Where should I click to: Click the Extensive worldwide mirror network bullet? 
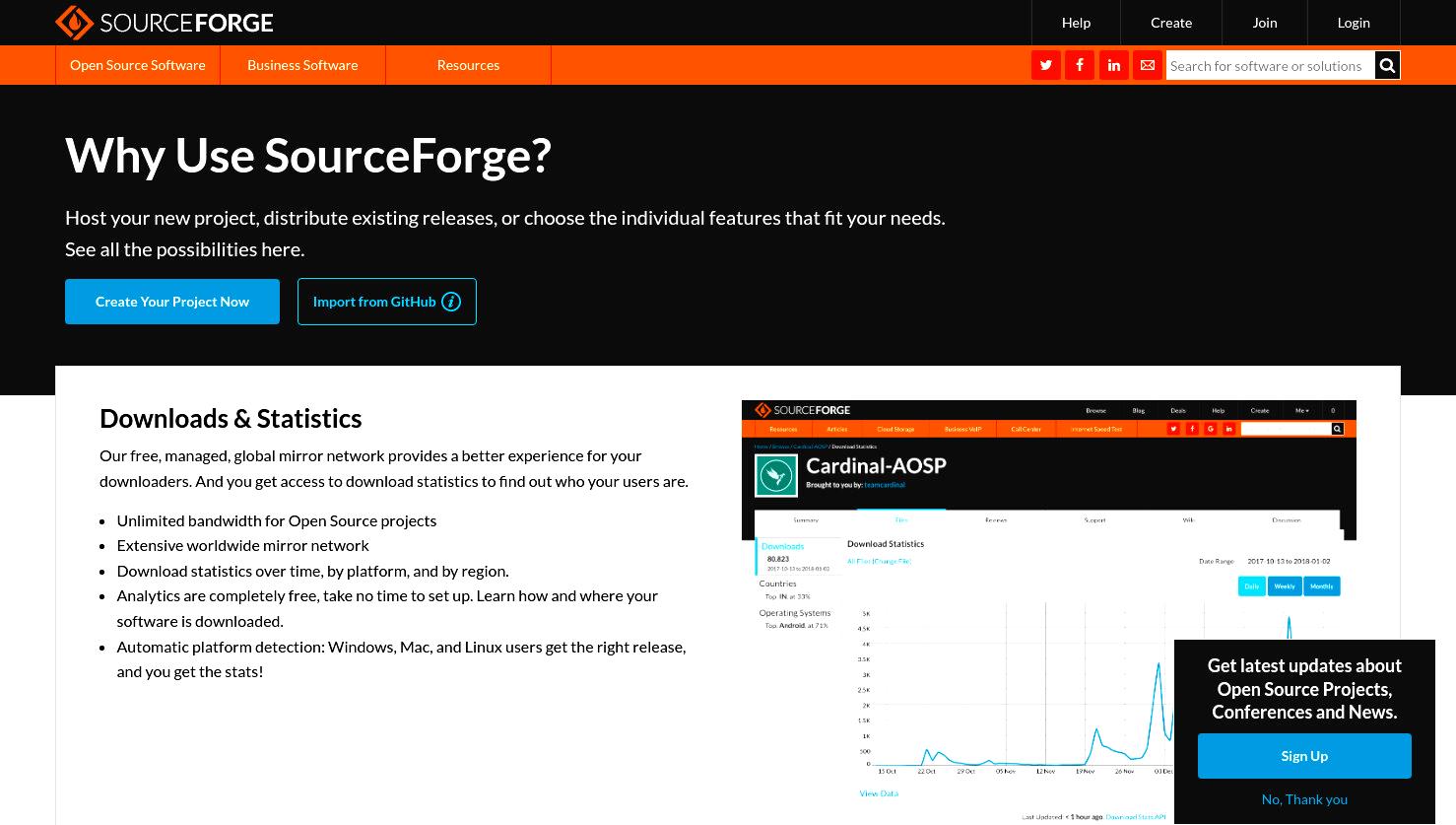243,545
